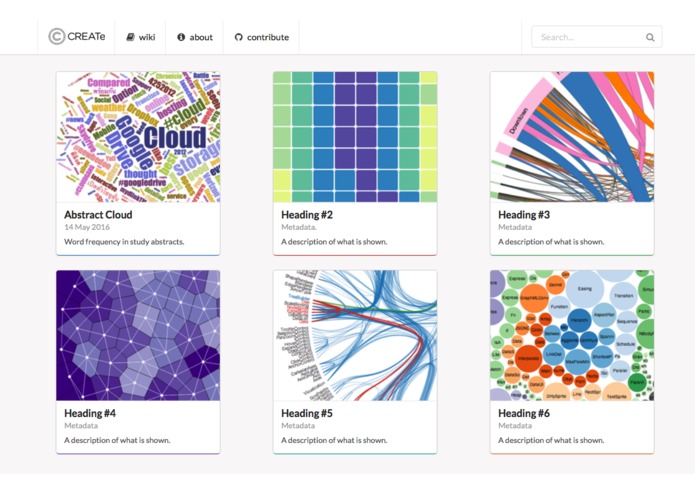Open the Heading #6 bubble chart thumbnail
This screenshot has height=494, width=695.
click(x=572, y=335)
